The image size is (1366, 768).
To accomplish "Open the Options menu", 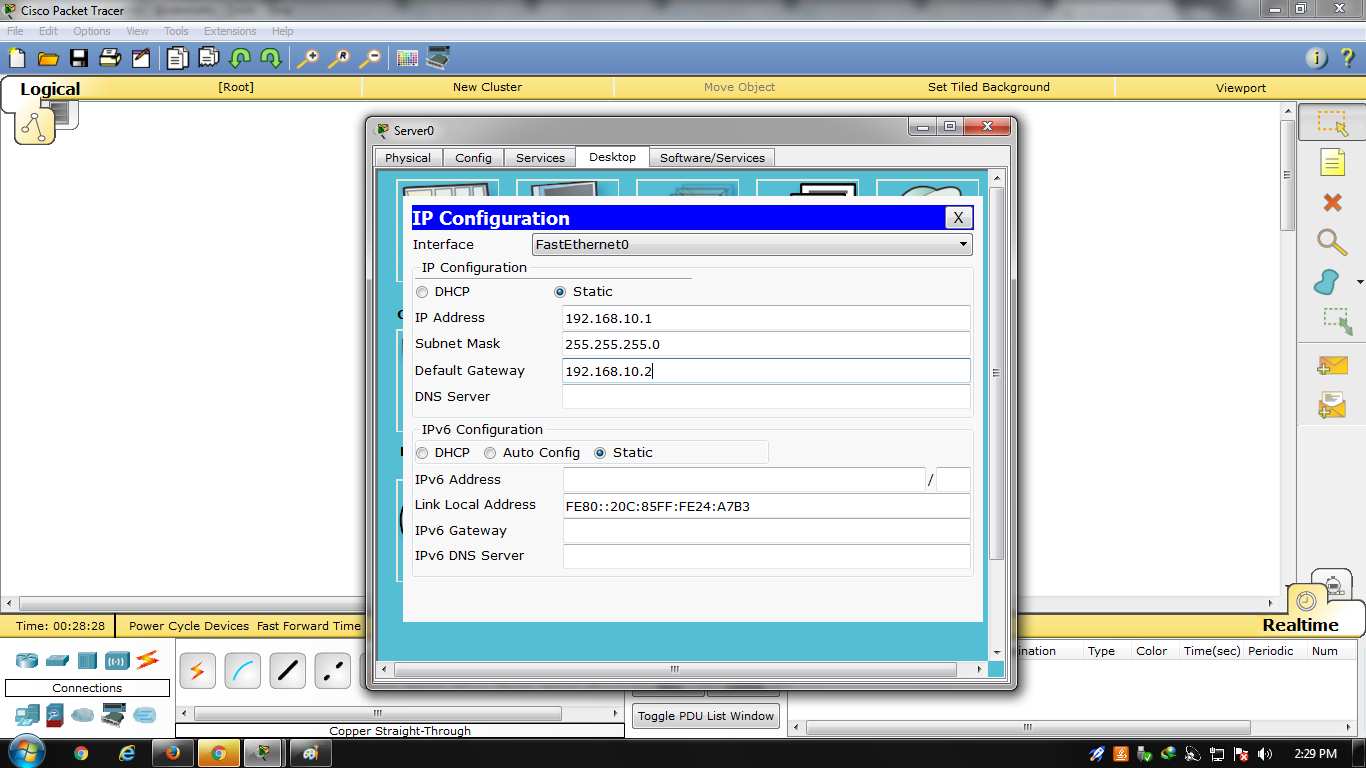I will point(91,31).
